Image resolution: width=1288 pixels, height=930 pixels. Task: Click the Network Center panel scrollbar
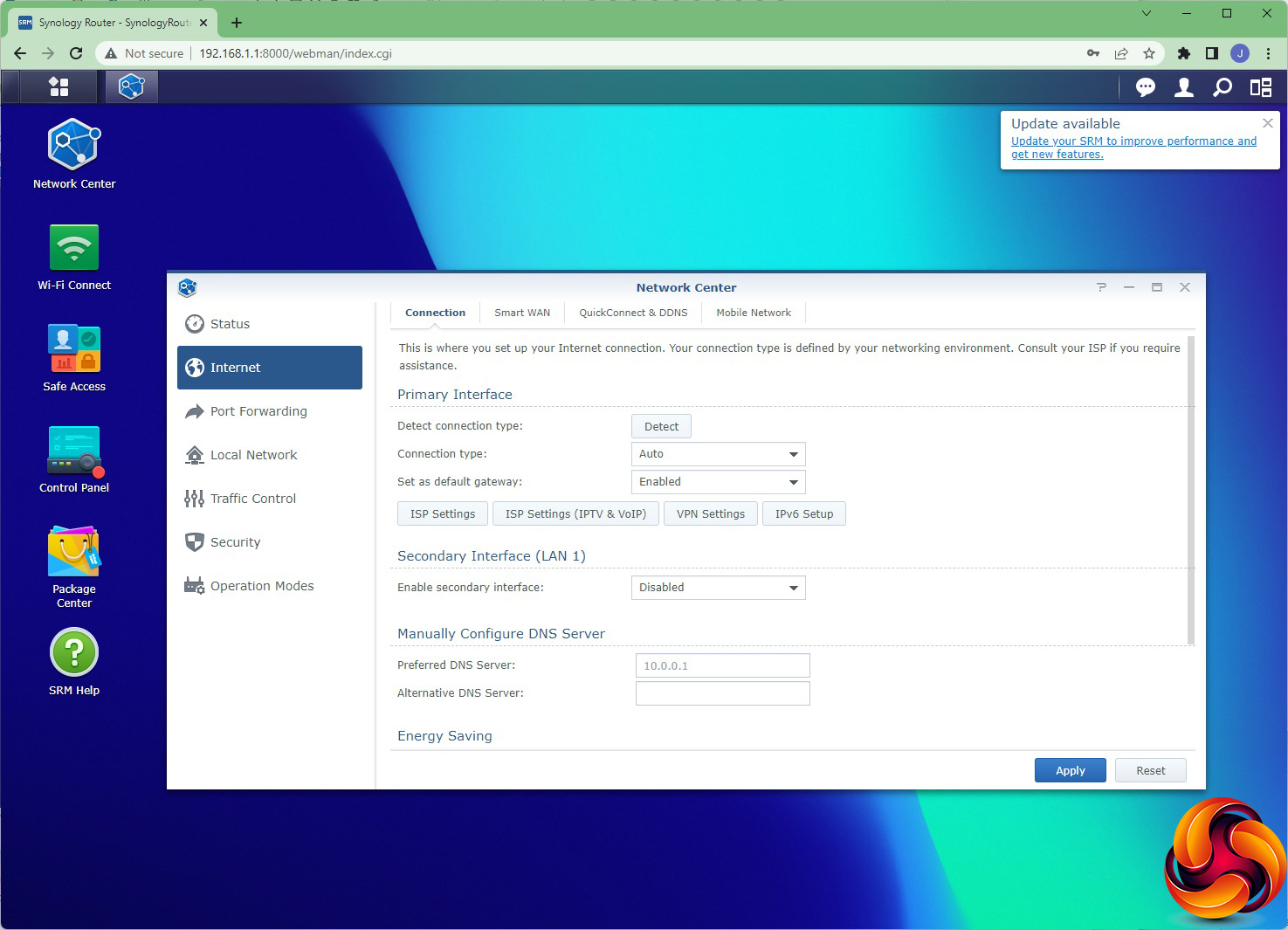click(1191, 491)
